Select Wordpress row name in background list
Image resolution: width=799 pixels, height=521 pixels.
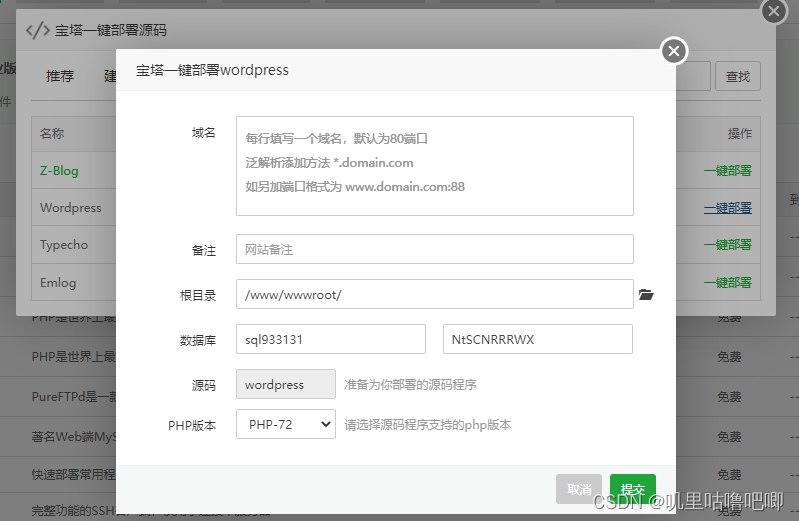coord(71,208)
